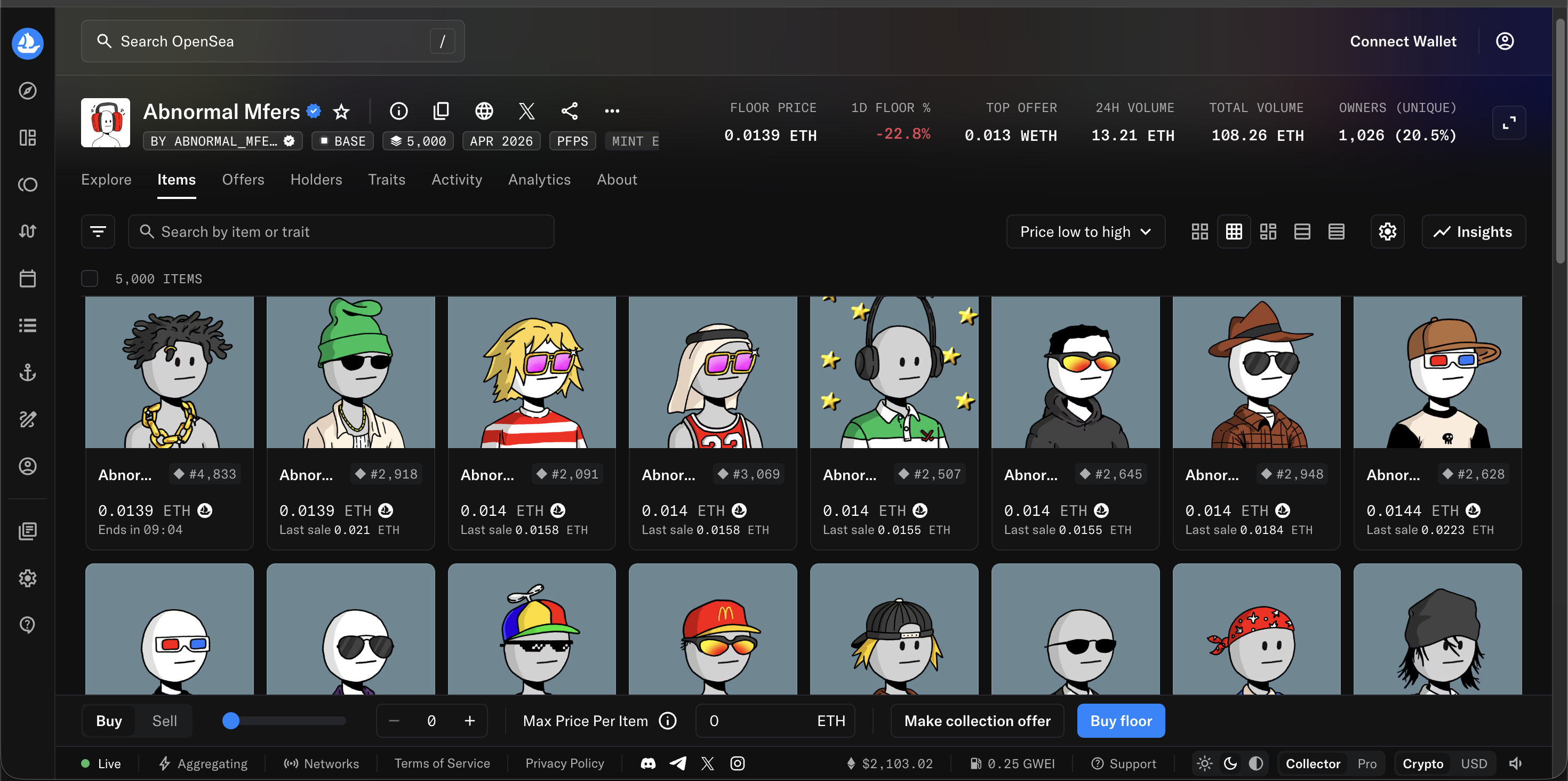Share the Abnormal Mfers collection

point(569,111)
